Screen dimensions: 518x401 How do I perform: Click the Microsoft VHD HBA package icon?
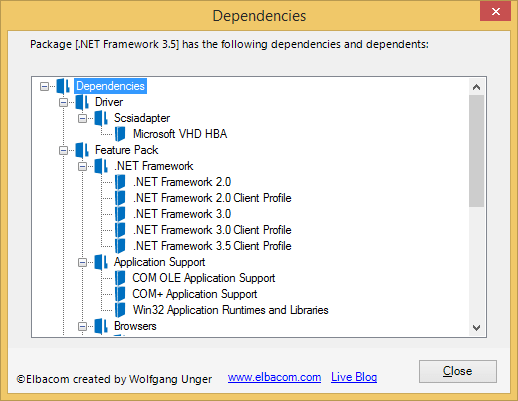pyautogui.click(x=120, y=134)
